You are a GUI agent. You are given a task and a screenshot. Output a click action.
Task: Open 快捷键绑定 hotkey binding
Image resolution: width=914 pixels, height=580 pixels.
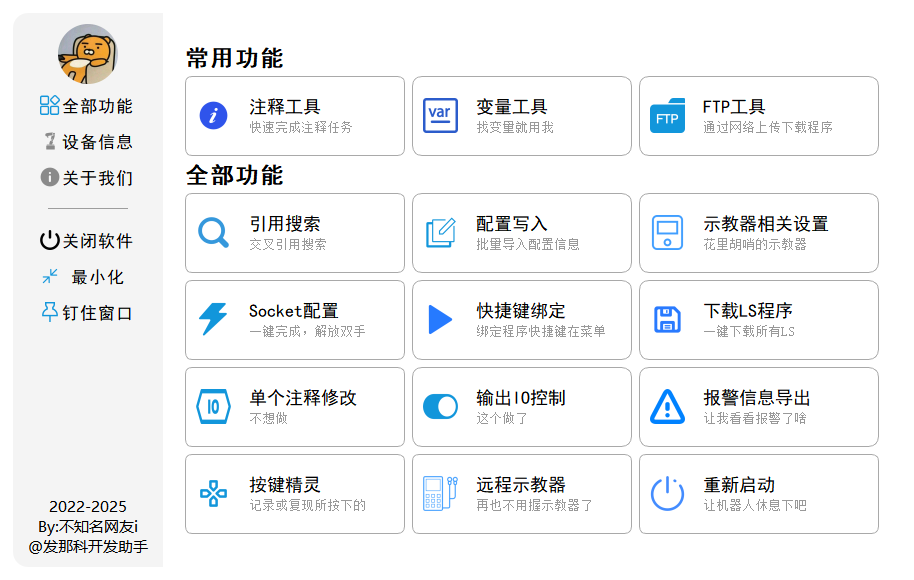click(521, 320)
